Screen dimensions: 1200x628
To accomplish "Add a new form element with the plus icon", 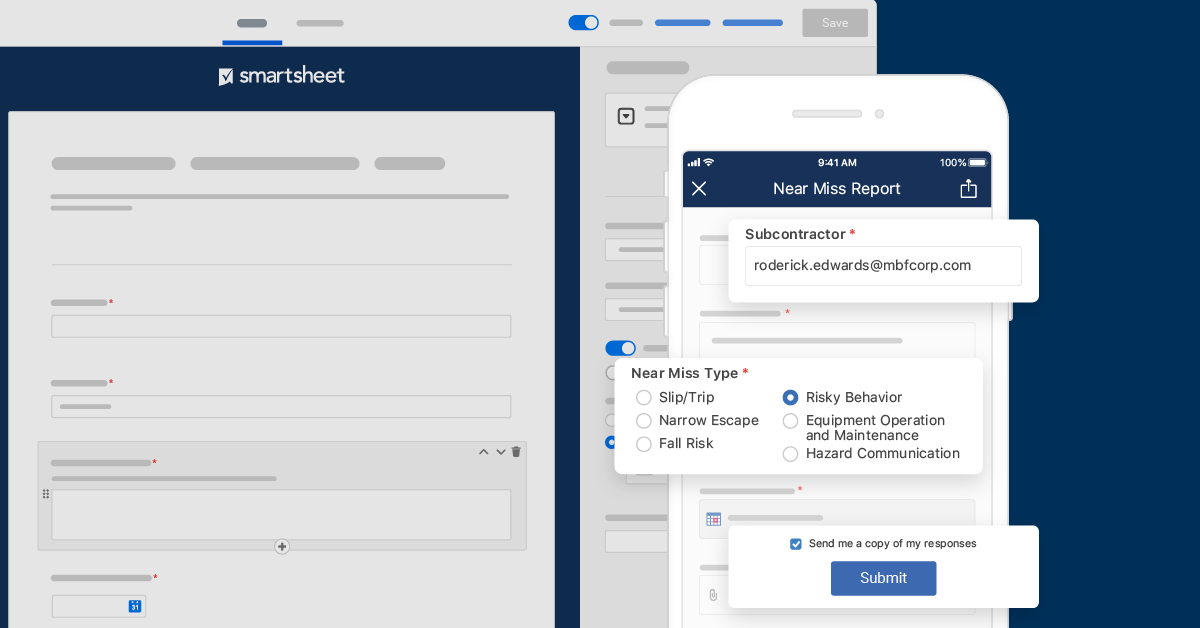I will tap(281, 547).
